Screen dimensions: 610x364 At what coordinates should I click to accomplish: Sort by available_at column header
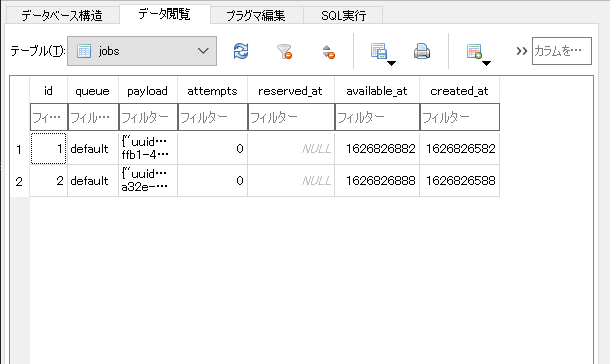tap(377, 91)
